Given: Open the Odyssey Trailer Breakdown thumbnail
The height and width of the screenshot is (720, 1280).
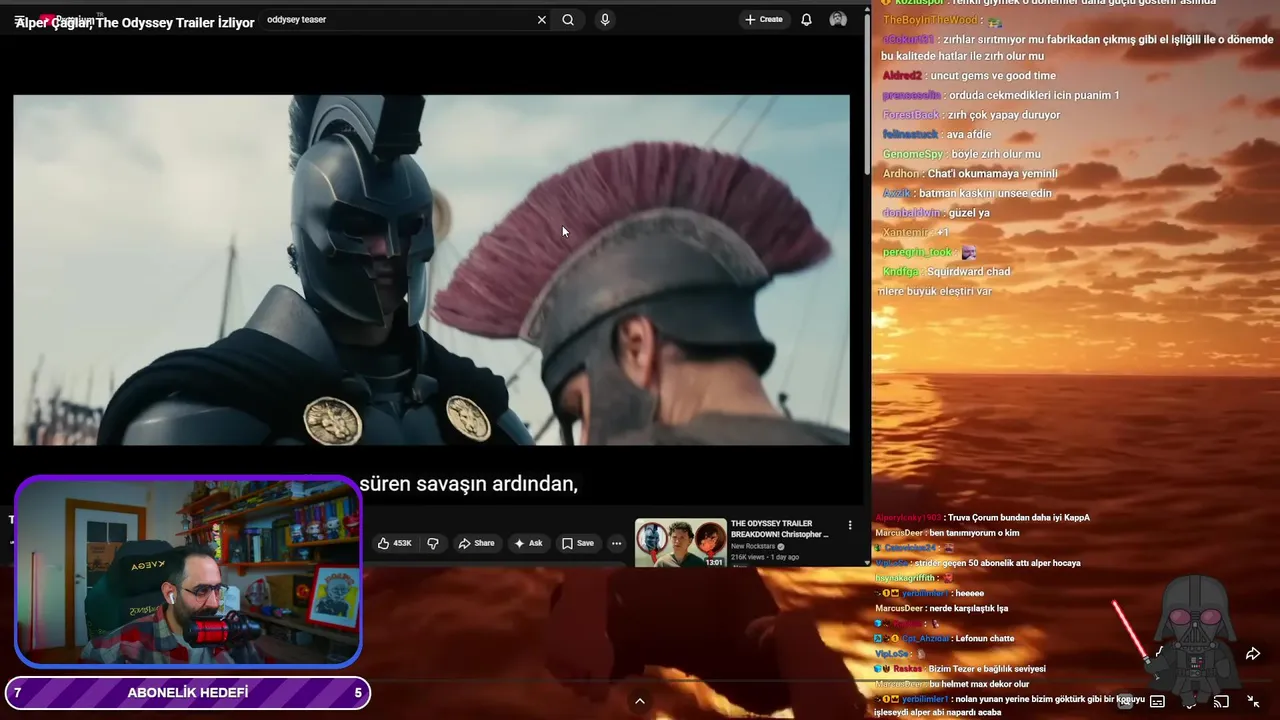Looking at the screenshot, I should (x=680, y=543).
